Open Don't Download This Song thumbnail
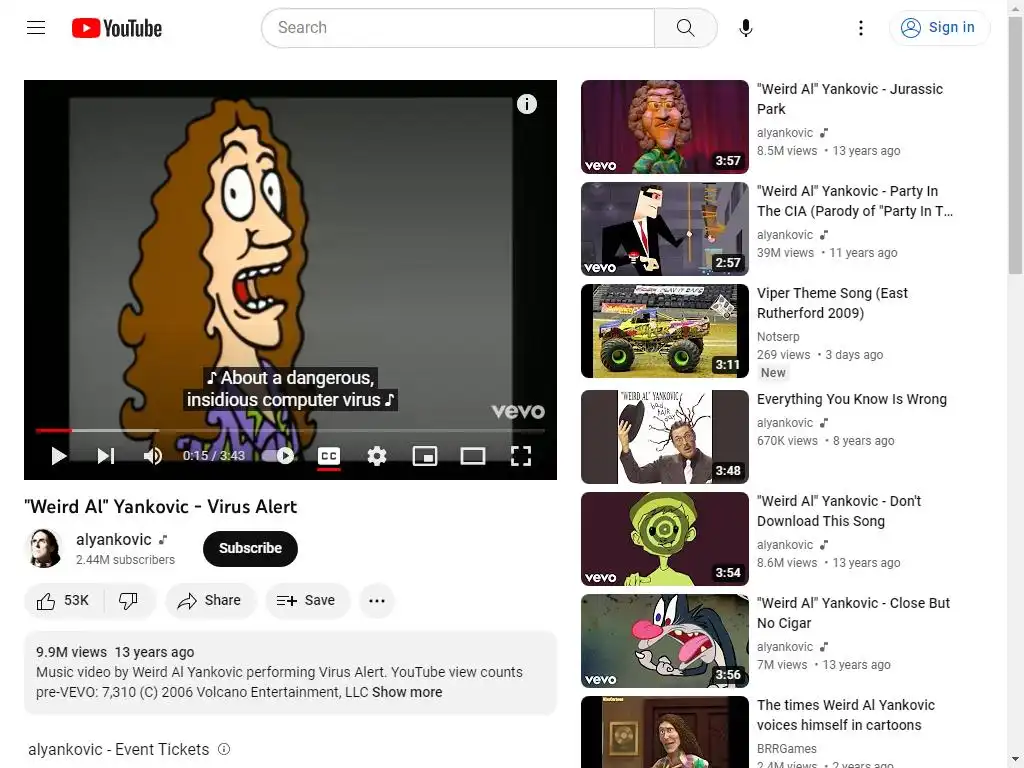Image resolution: width=1024 pixels, height=768 pixels. (x=664, y=539)
